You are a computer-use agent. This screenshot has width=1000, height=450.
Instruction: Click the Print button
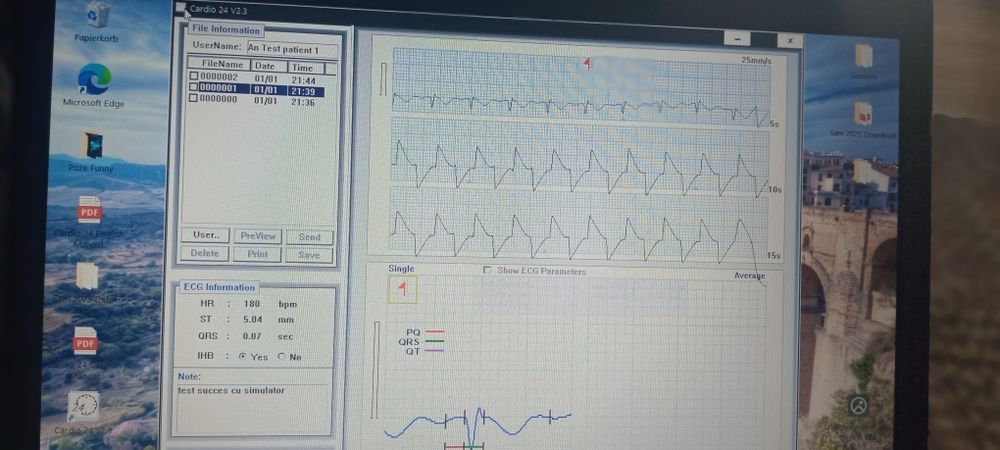[257, 254]
